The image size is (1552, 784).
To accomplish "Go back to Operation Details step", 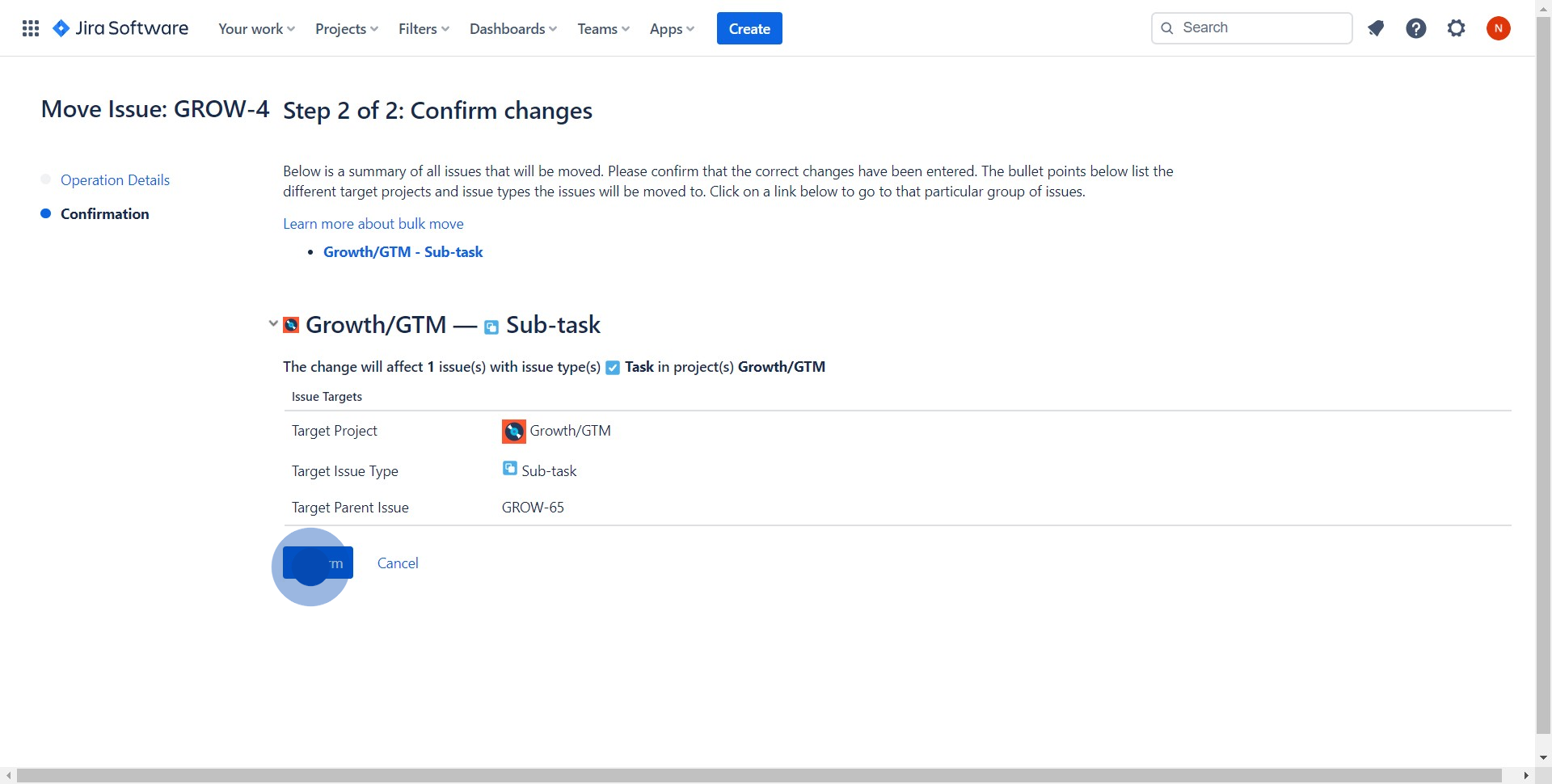I will click(x=115, y=180).
